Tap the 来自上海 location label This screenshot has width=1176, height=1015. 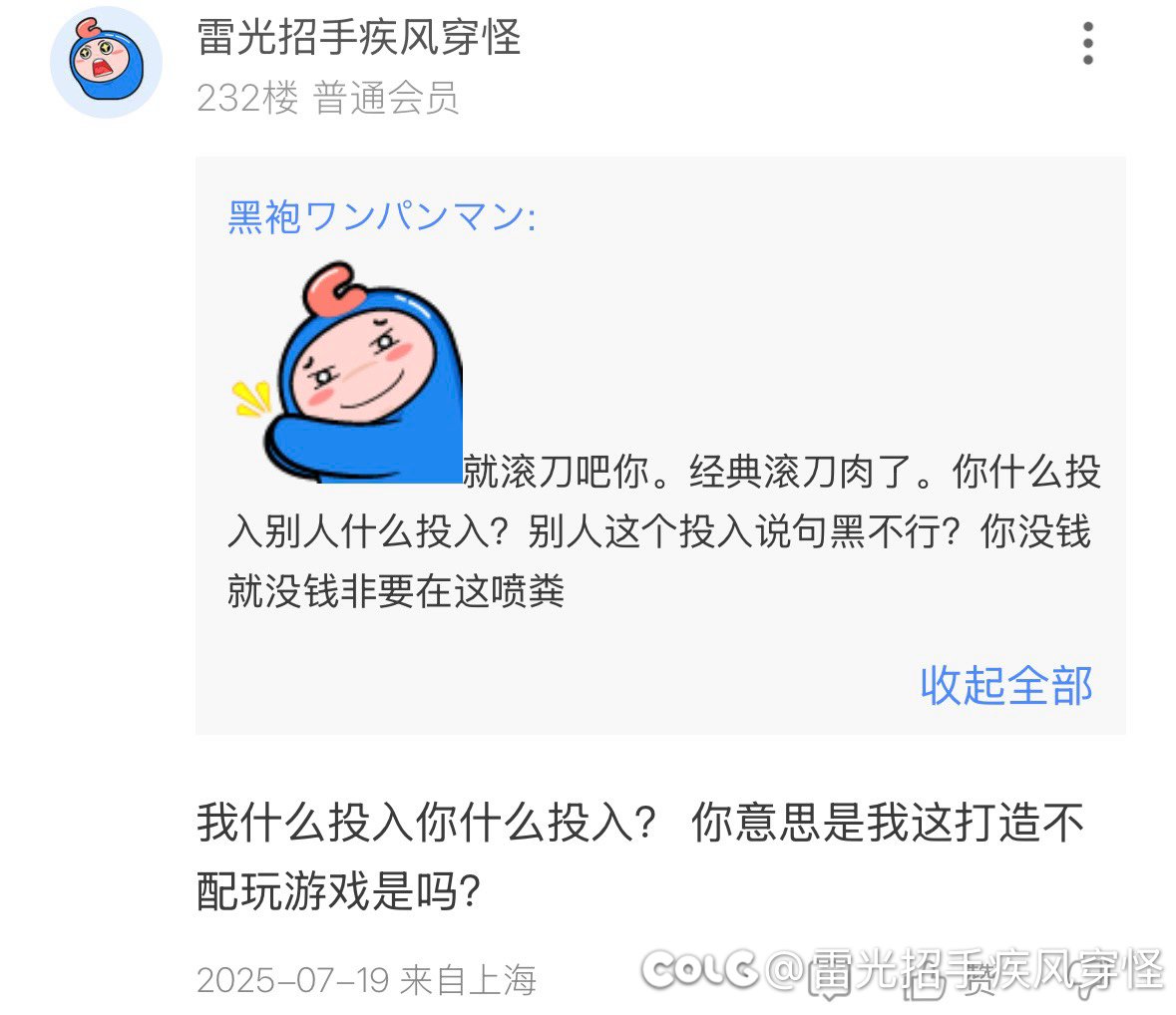(469, 980)
